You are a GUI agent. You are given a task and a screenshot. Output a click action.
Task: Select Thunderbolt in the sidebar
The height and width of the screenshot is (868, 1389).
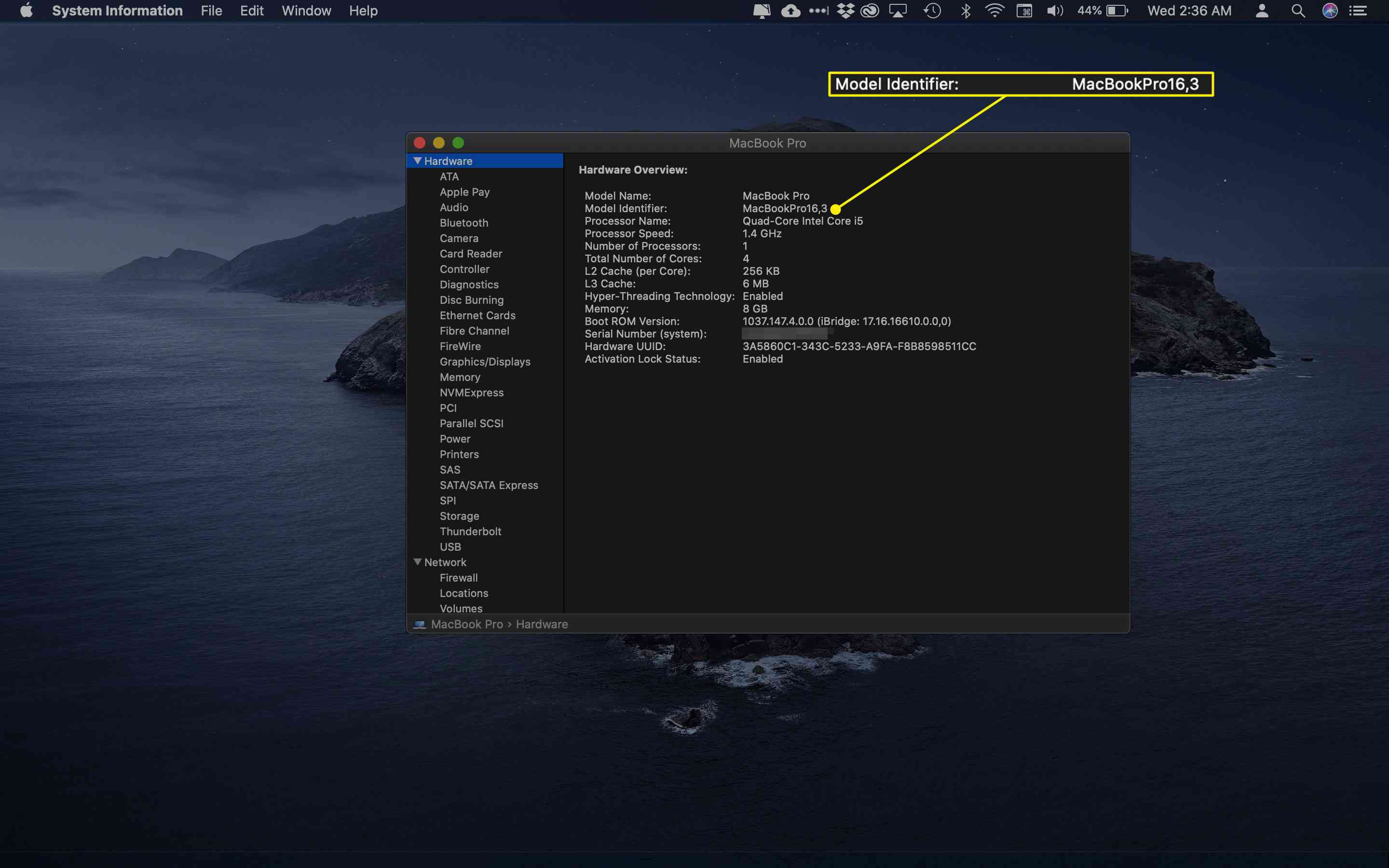[x=471, y=531]
